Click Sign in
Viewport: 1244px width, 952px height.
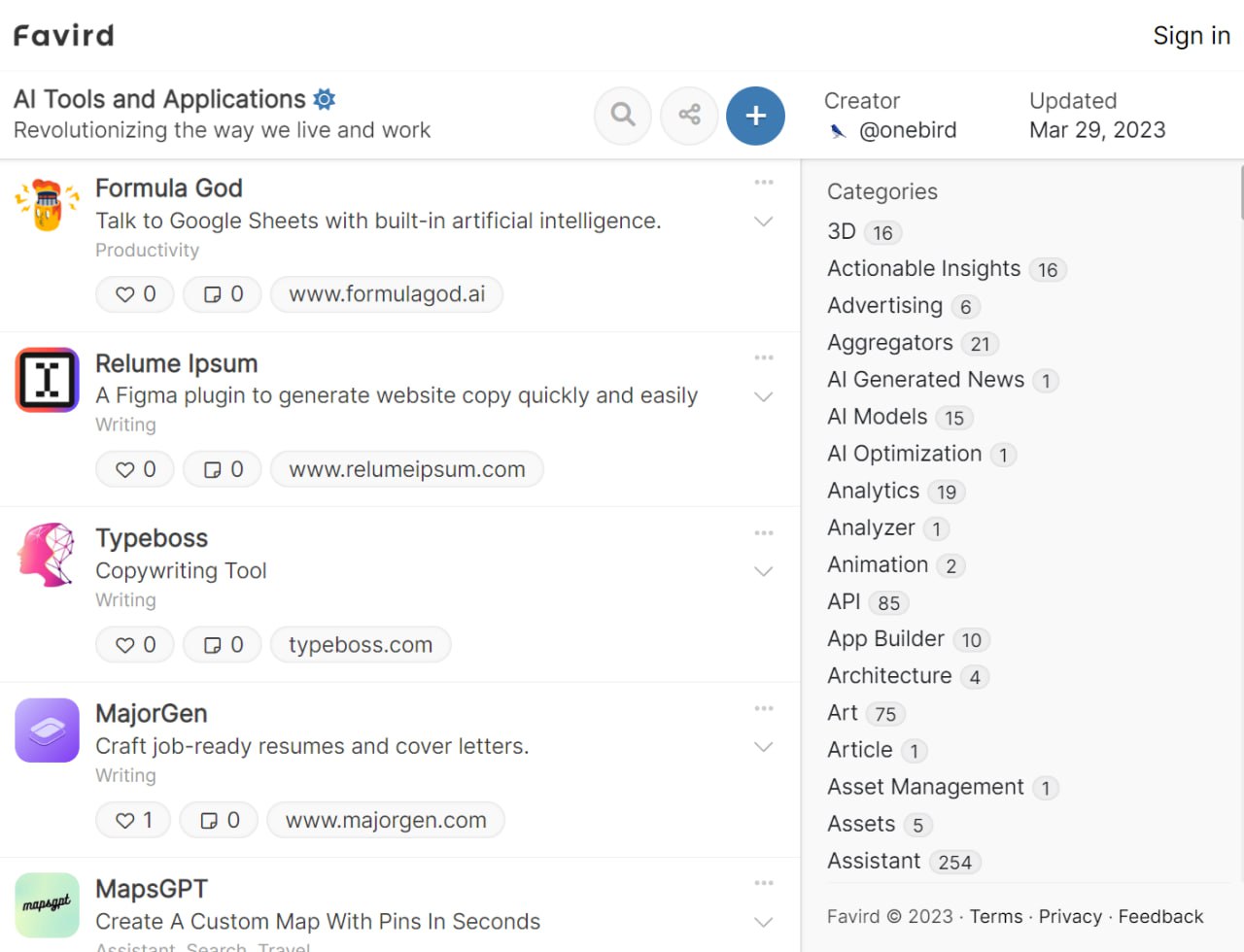[x=1192, y=36]
